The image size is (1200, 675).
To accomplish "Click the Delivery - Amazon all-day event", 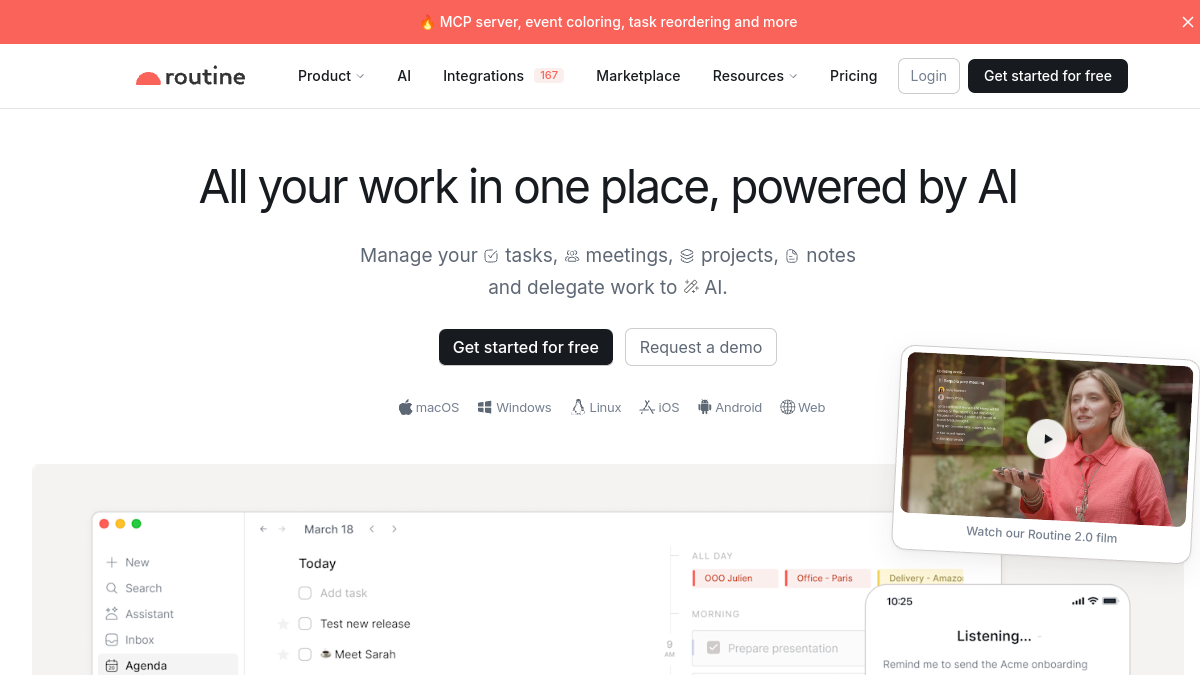I will tap(919, 578).
